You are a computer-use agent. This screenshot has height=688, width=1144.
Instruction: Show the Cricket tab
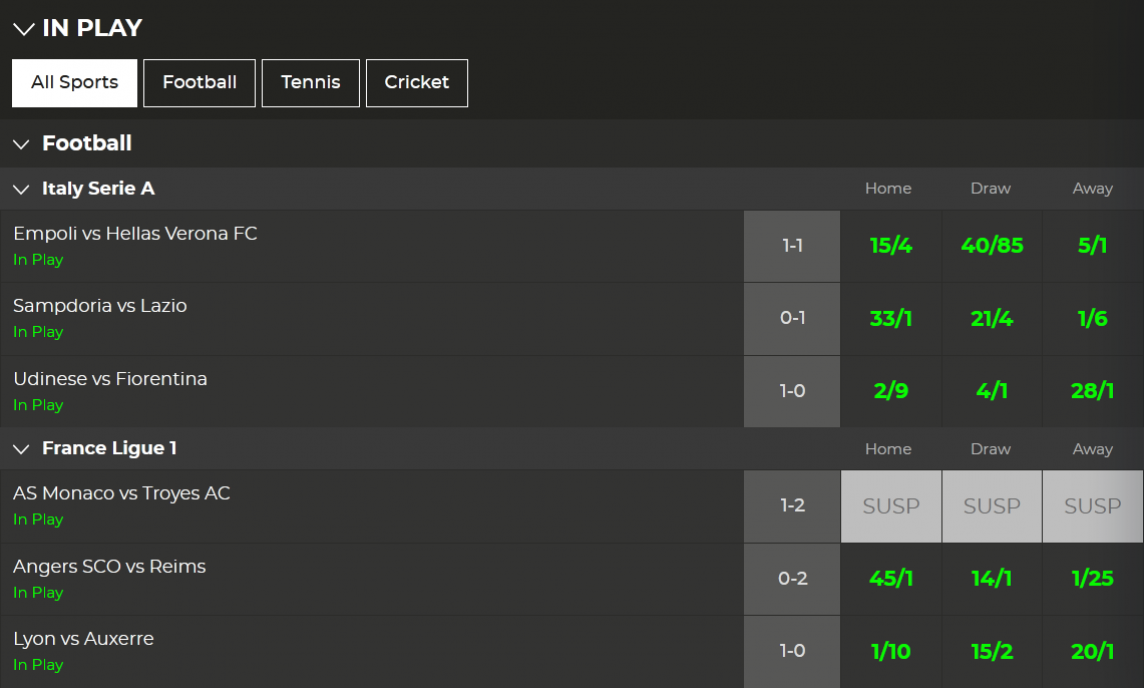coord(416,83)
